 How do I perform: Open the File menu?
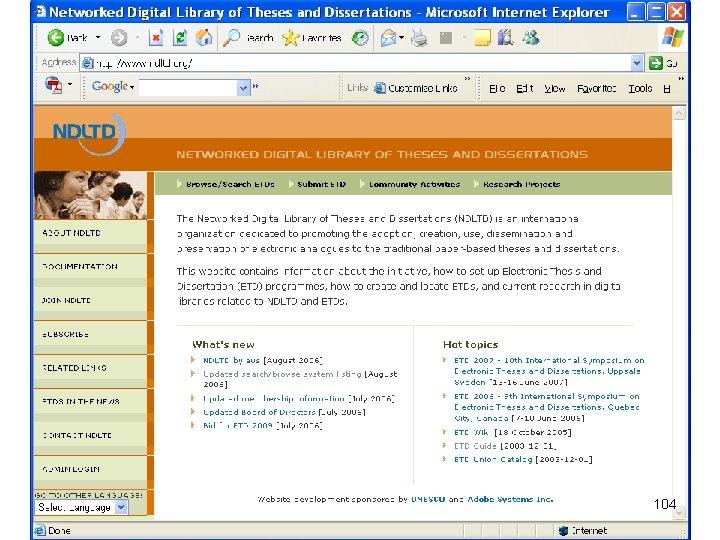click(497, 88)
